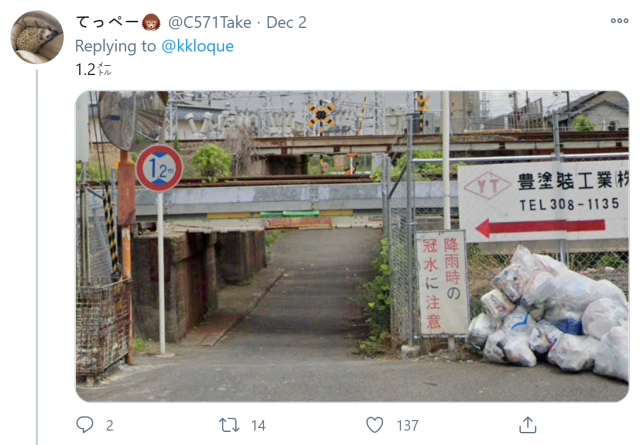Screen dimensions: 640x445
Task: Open the @kkloque mention link
Action: tap(198, 46)
